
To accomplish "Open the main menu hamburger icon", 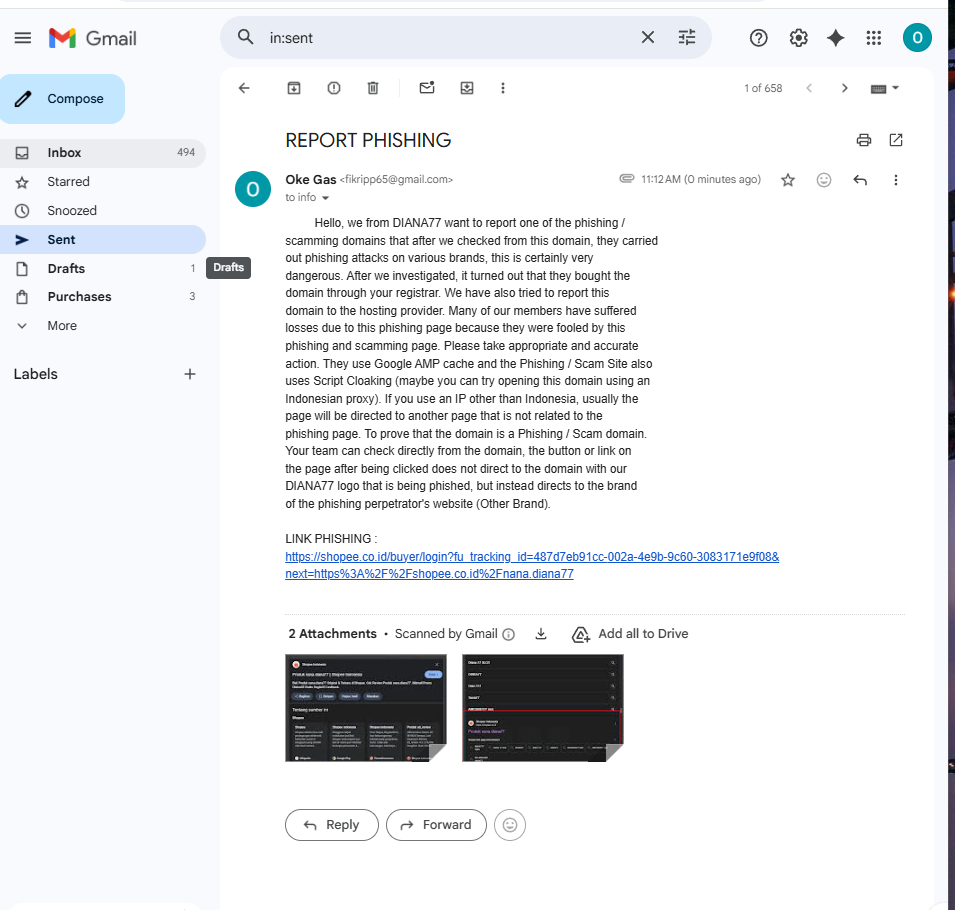I will point(23,38).
